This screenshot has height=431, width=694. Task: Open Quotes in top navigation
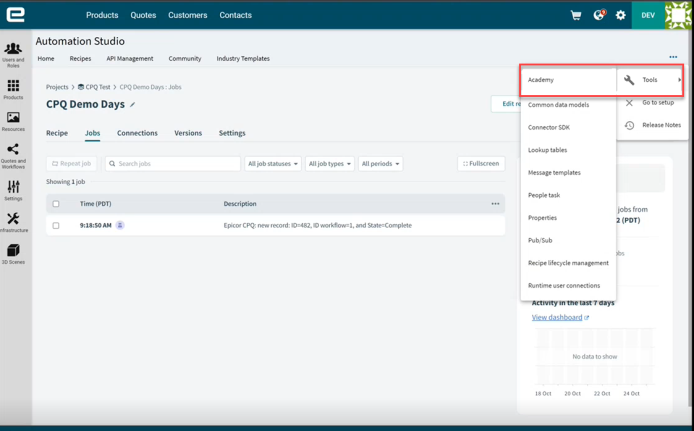[x=143, y=15]
